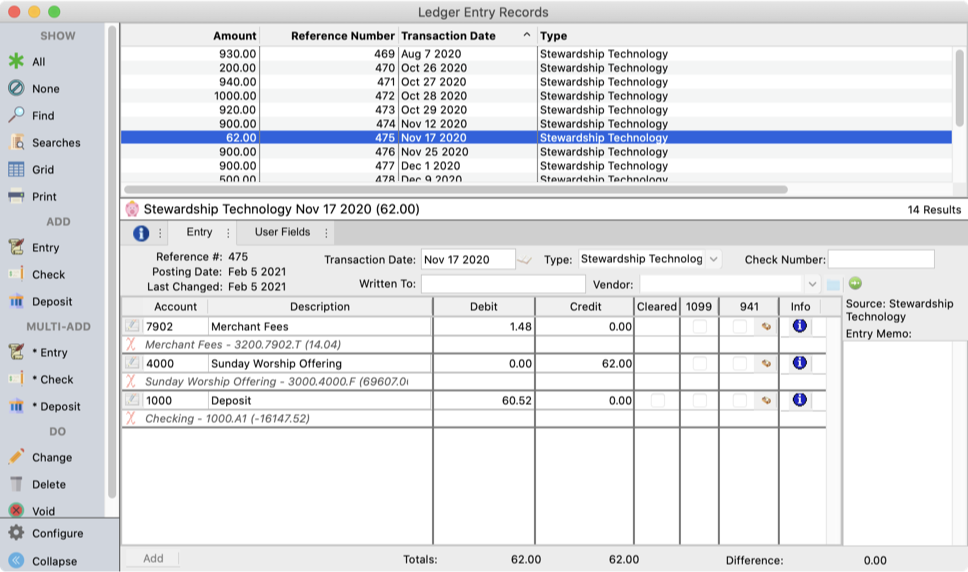The image size is (968, 572).
Task: Select the Nov 25 2020 record row
Action: coord(536,152)
